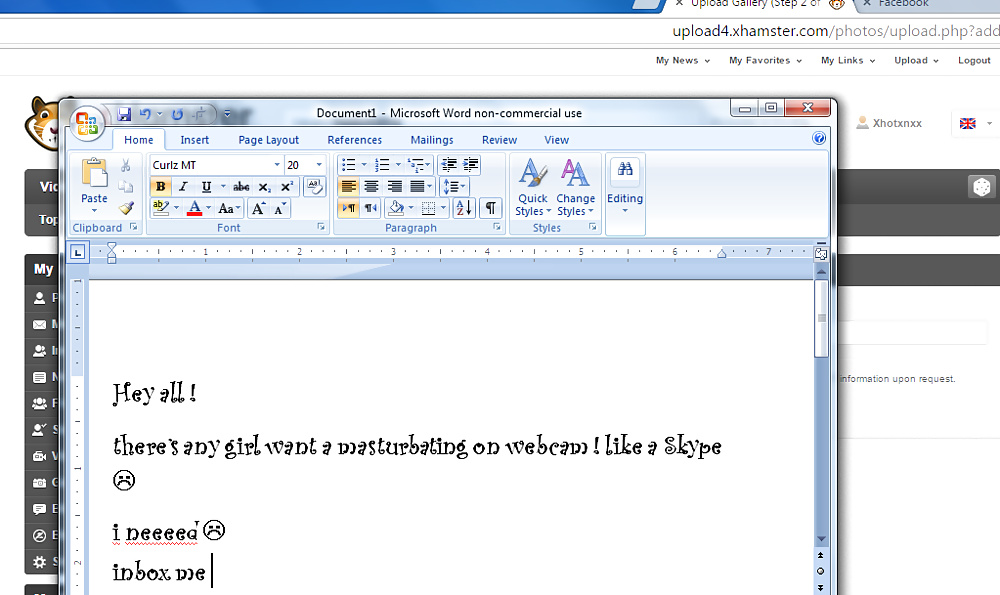Switch to the Insert ribbon tab
The height and width of the screenshot is (595, 1000).
click(194, 140)
